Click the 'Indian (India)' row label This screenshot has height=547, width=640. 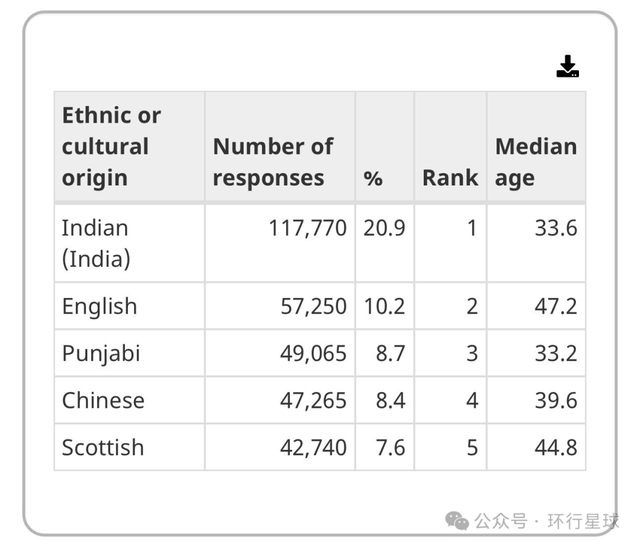point(96,243)
